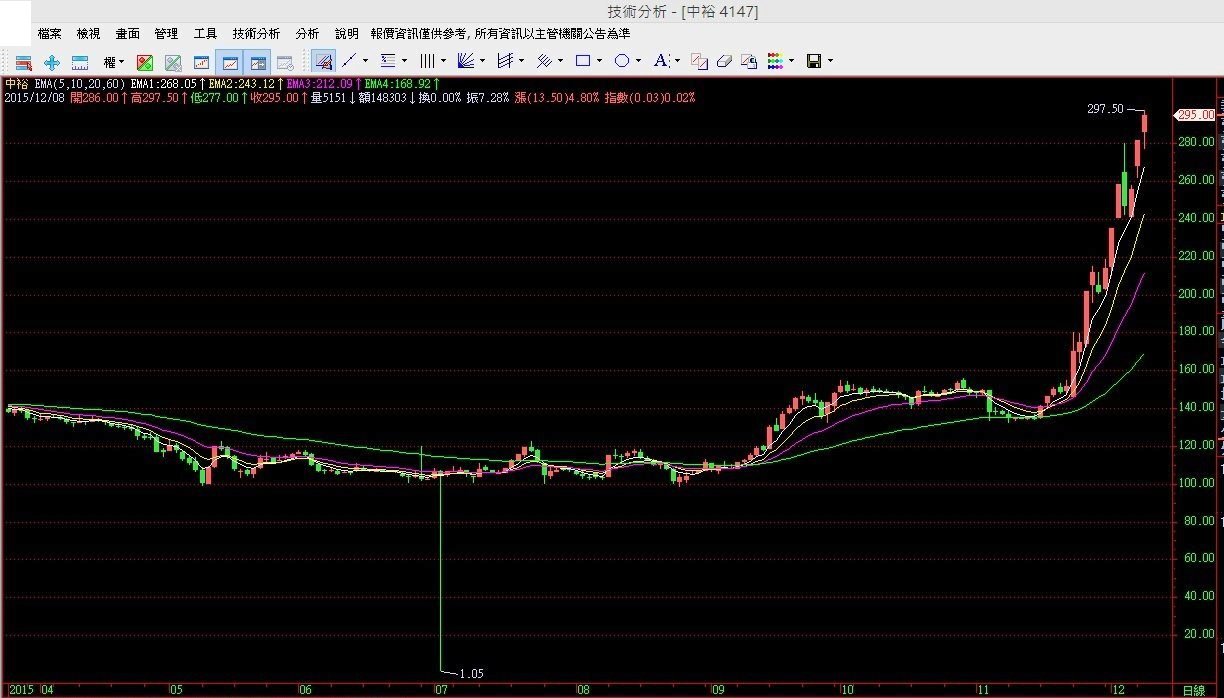Open the 權 dropdown in toolbar
This screenshot has height=698, width=1224.
[x=113, y=62]
